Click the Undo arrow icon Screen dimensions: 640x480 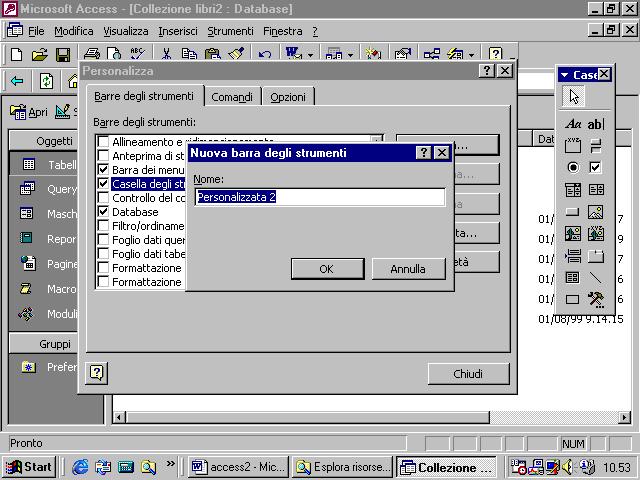point(264,54)
